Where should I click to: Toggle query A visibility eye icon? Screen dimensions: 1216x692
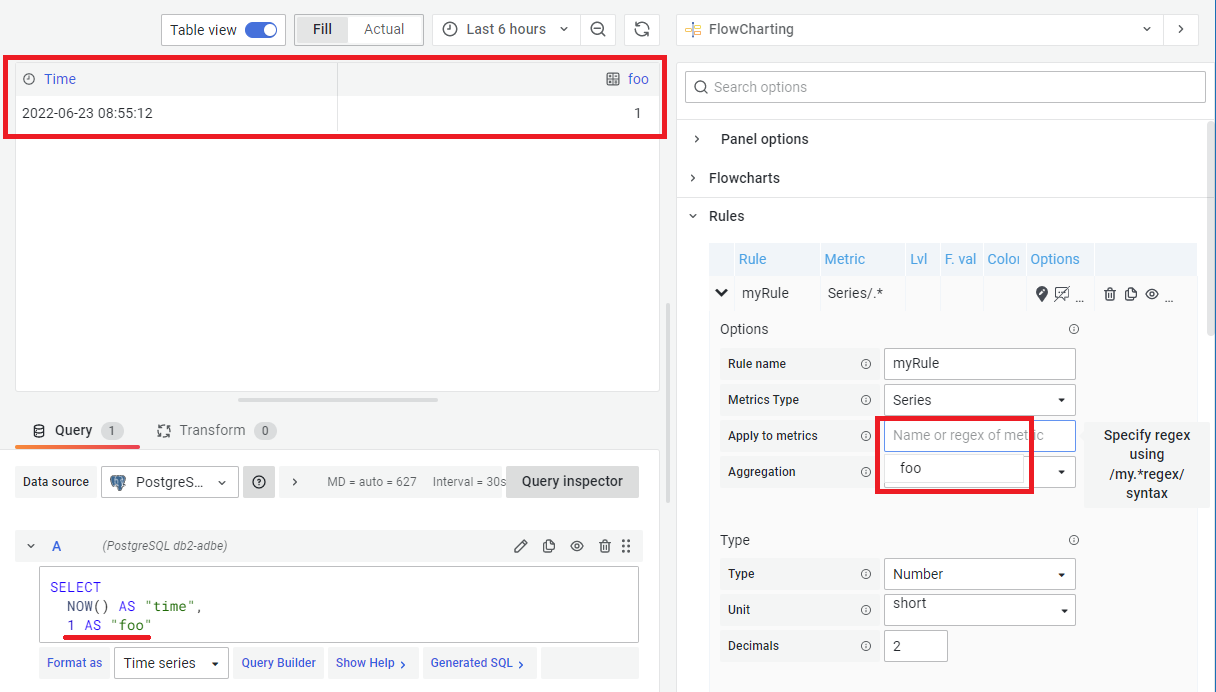577,546
